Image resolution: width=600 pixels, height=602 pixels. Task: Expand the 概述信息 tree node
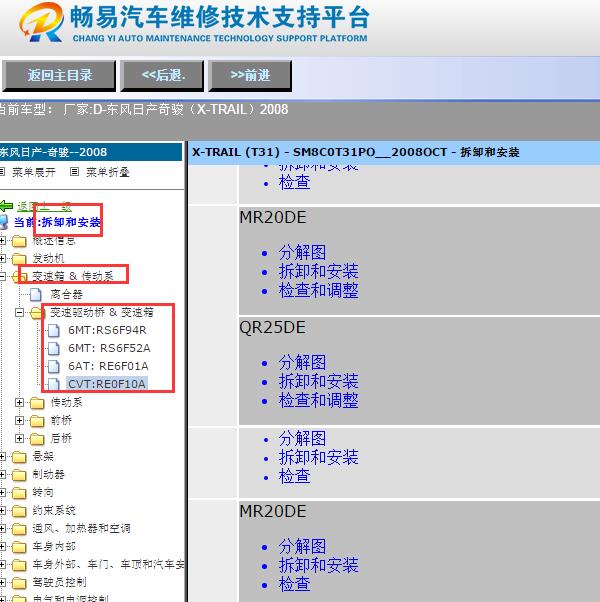click(x=2, y=241)
